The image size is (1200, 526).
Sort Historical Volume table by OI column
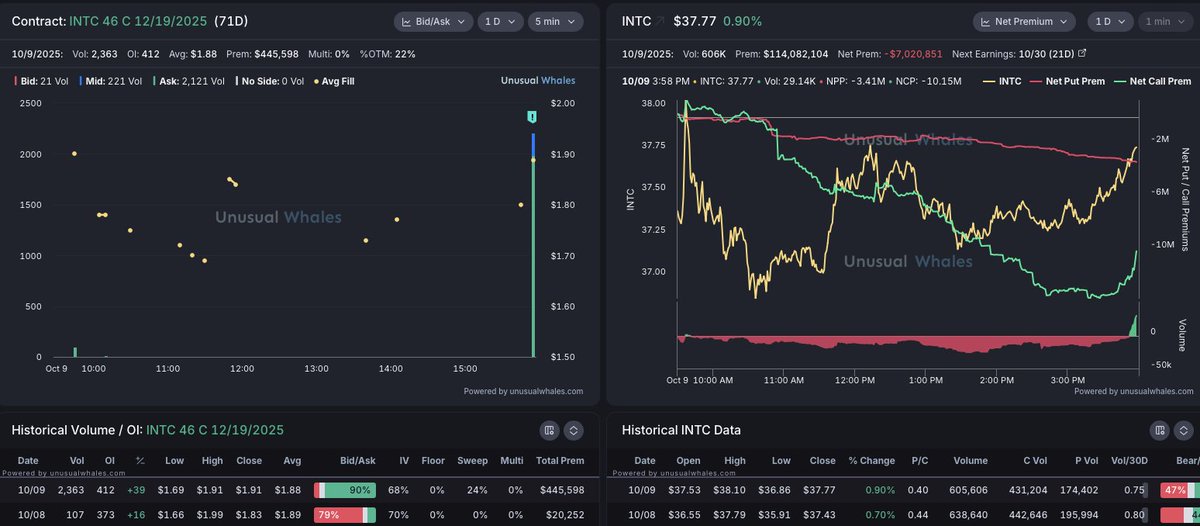coord(110,461)
